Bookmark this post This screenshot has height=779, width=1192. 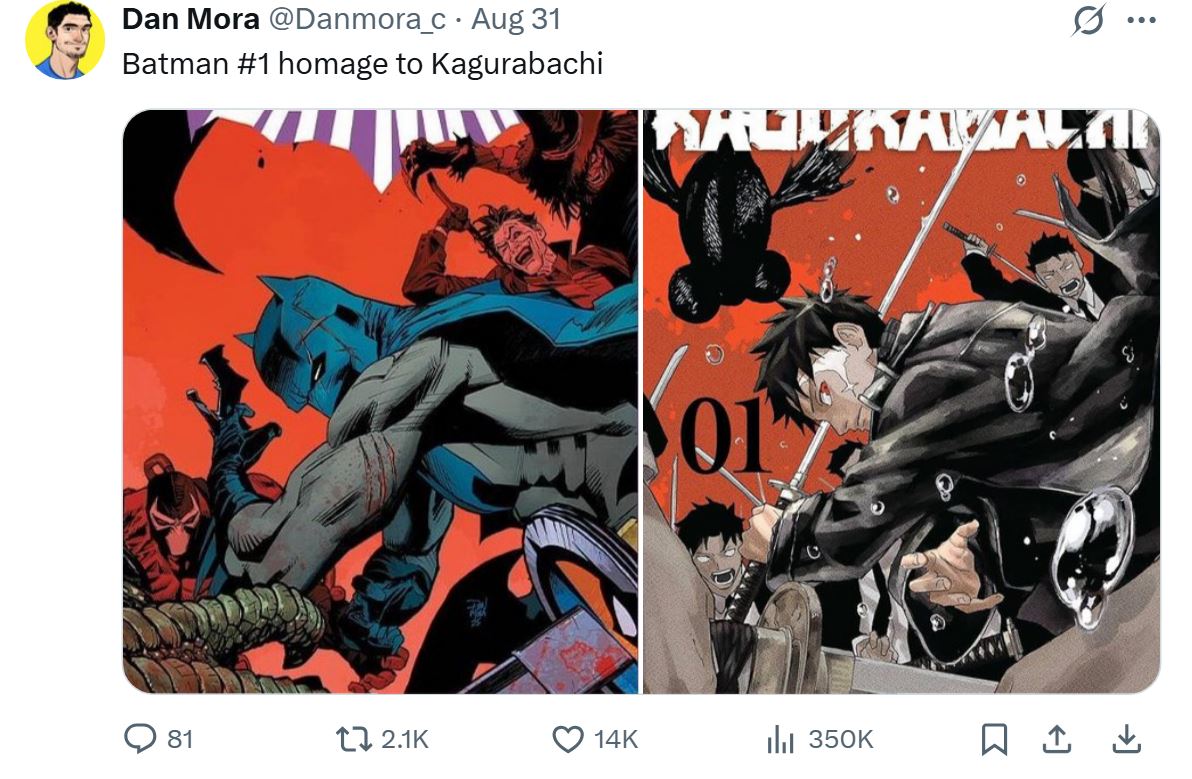click(x=994, y=739)
